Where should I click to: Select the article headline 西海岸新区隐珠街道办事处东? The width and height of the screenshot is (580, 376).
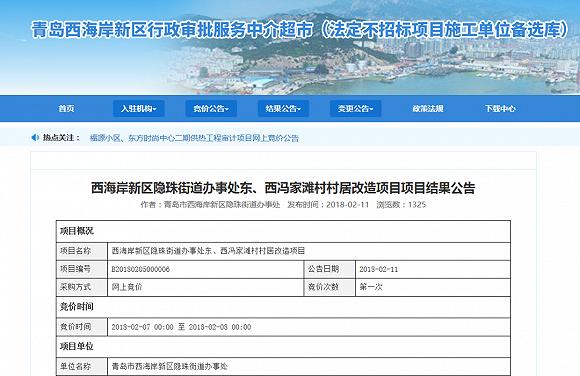click(283, 188)
